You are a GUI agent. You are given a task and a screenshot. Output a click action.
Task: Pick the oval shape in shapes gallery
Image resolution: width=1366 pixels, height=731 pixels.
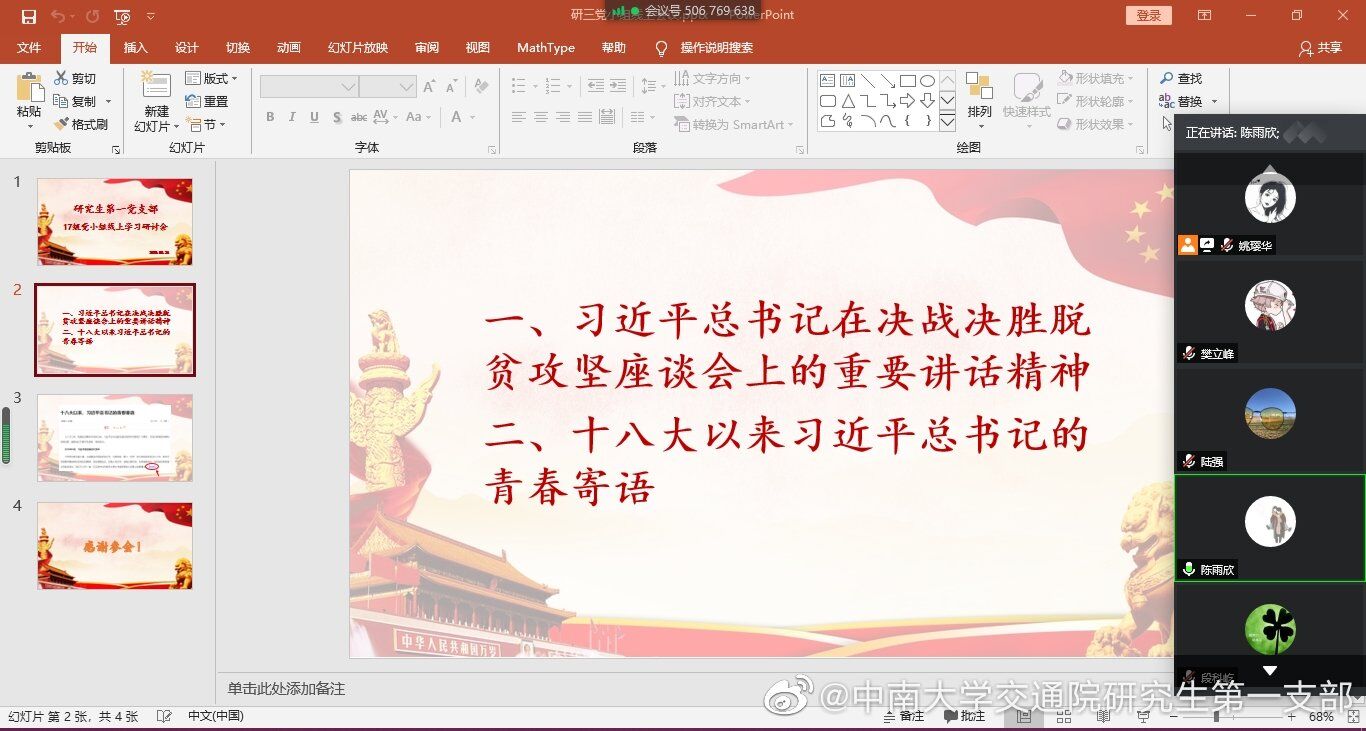coord(927,81)
